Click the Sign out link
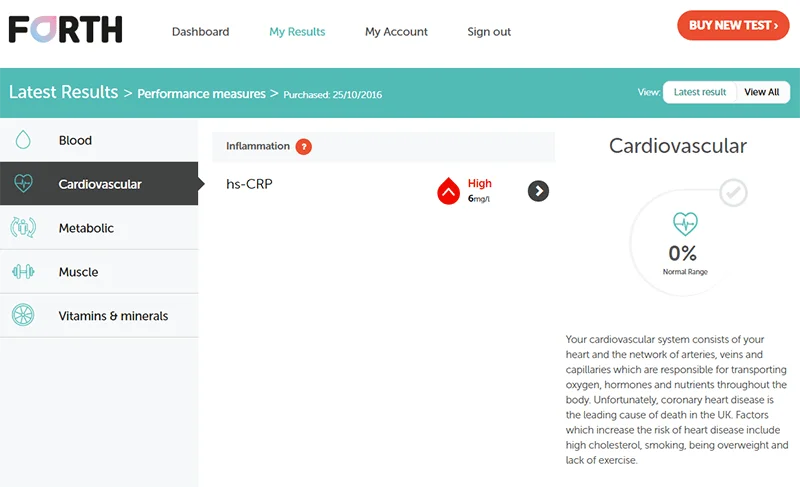800x487 pixels. coord(489,32)
